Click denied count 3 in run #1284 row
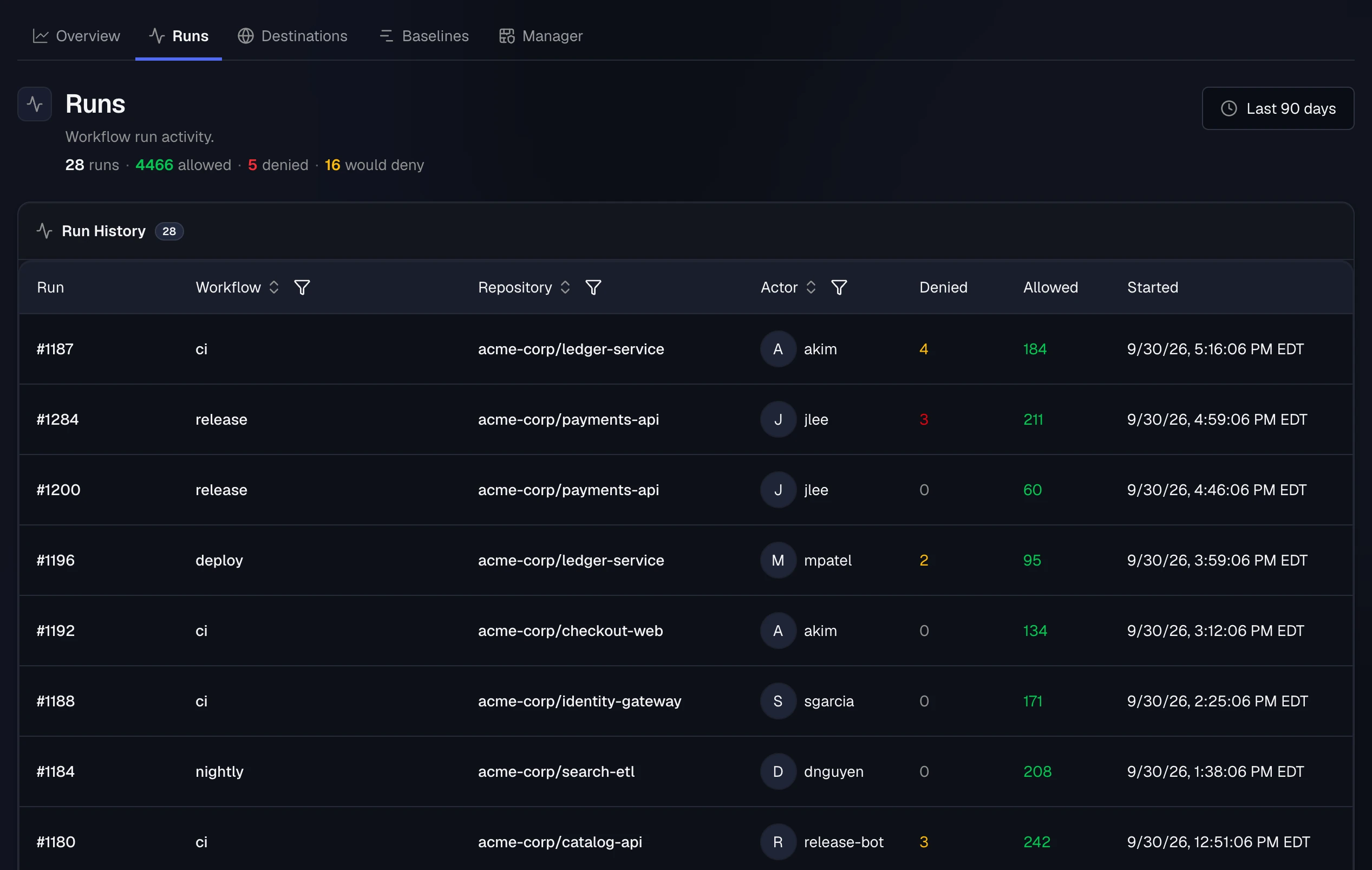Screen dimensions: 1372x870 click(924, 420)
